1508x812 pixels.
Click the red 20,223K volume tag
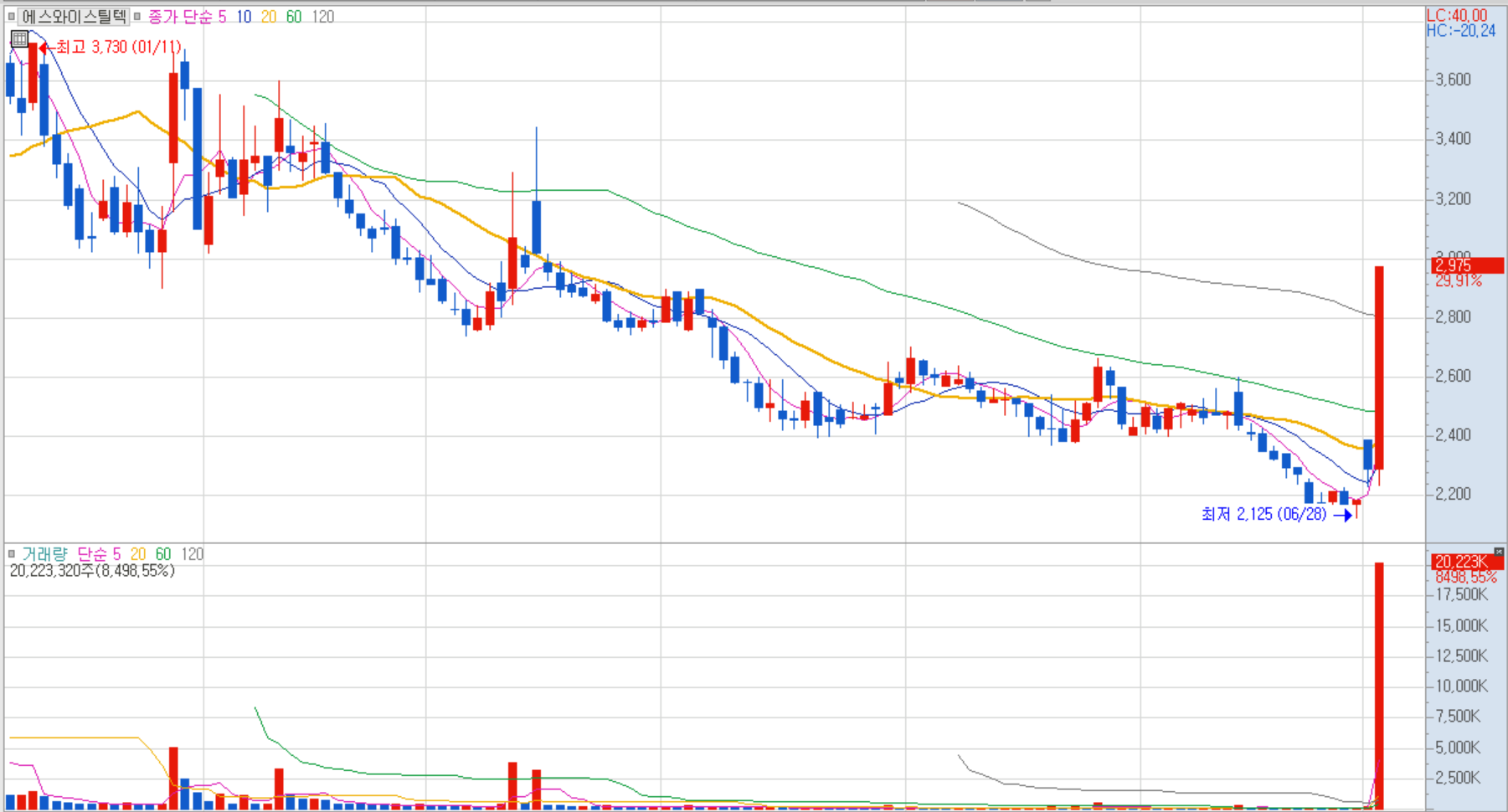coord(1467,562)
